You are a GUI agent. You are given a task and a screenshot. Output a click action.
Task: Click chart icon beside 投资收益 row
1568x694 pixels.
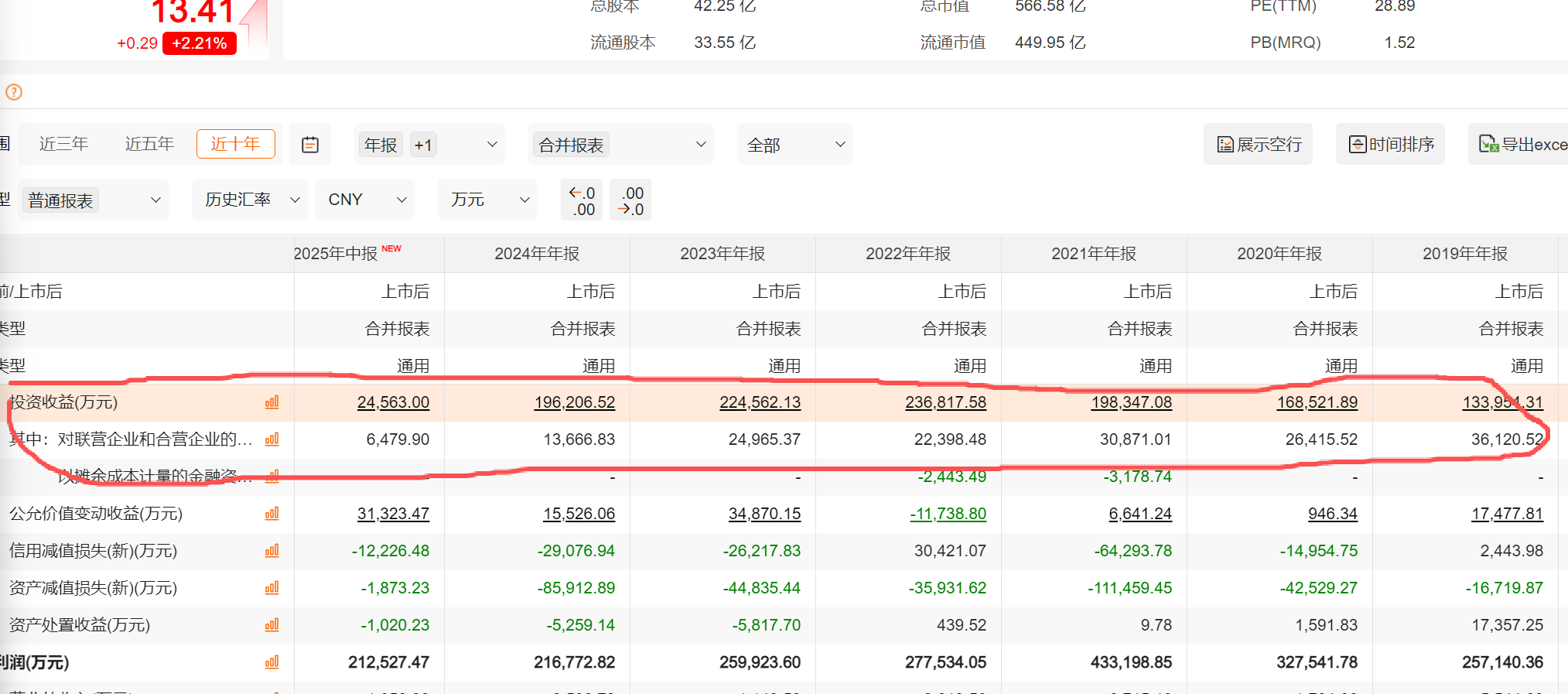coord(272,402)
